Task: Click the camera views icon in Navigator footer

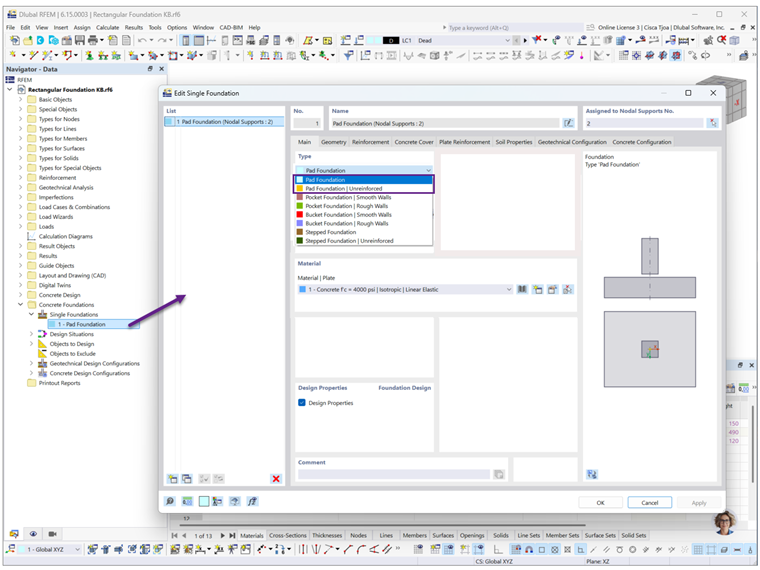Action: (x=52, y=534)
